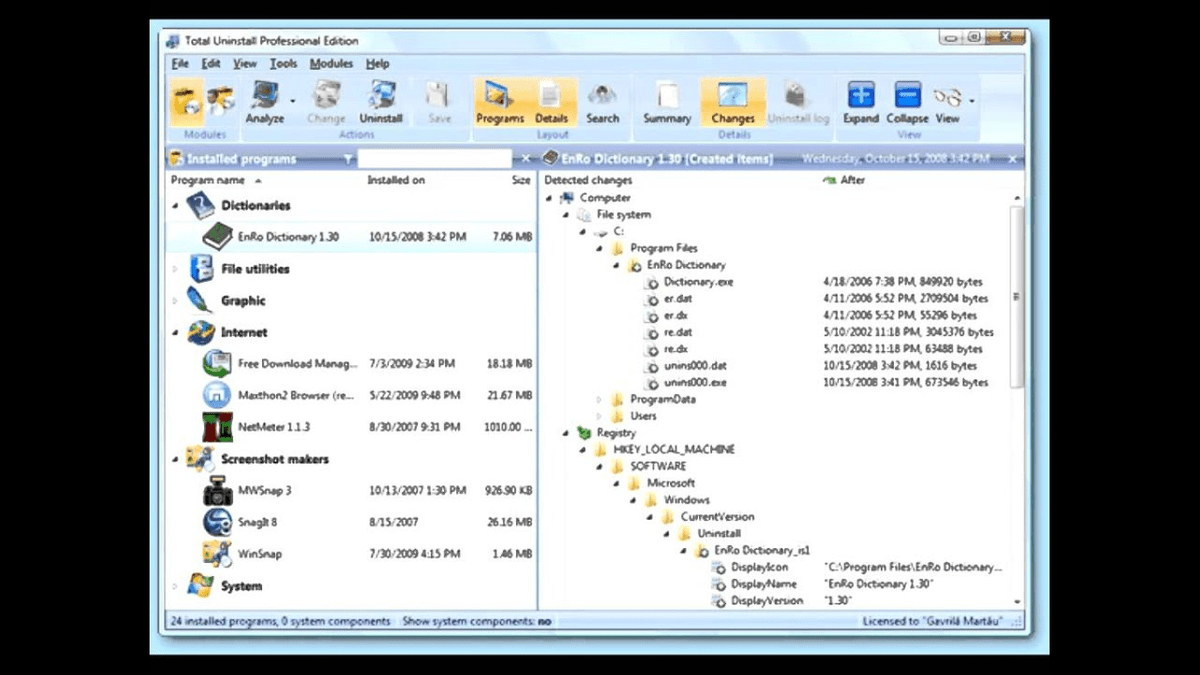Click the Graphic feather group icon
1200x675 pixels.
201,300
